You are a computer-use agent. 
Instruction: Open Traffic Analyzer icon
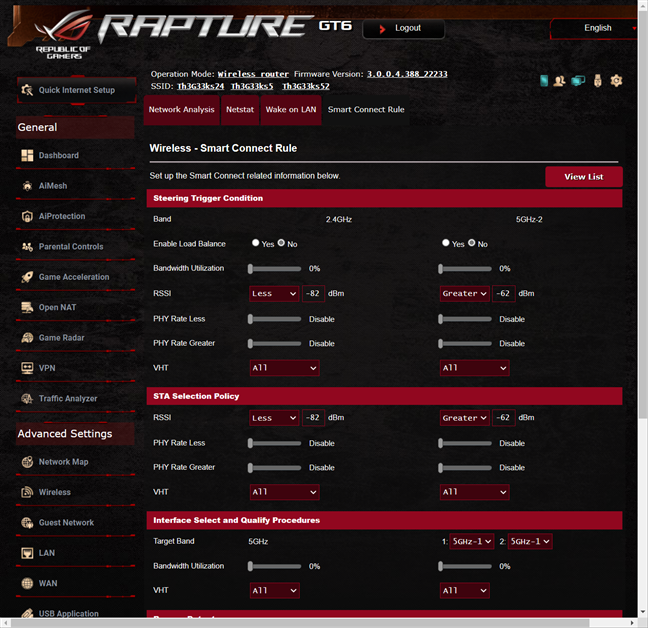(x=27, y=398)
